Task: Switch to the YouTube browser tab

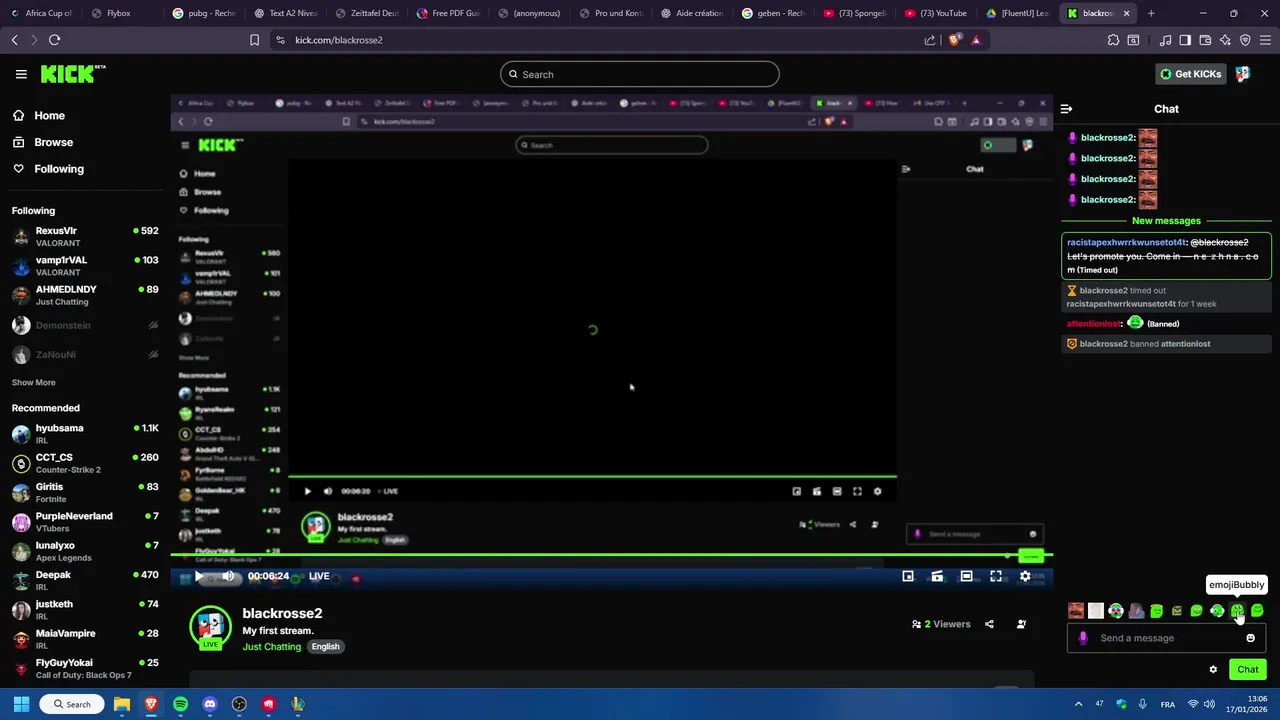Action: click(x=936, y=13)
